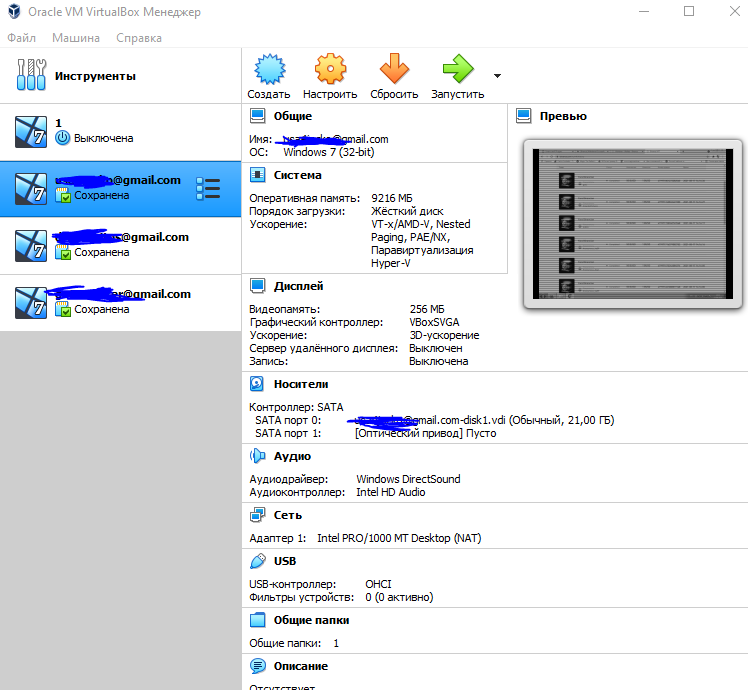The image size is (748, 690).
Task: Click the Дисплей monitor icon
Action: click(x=258, y=285)
